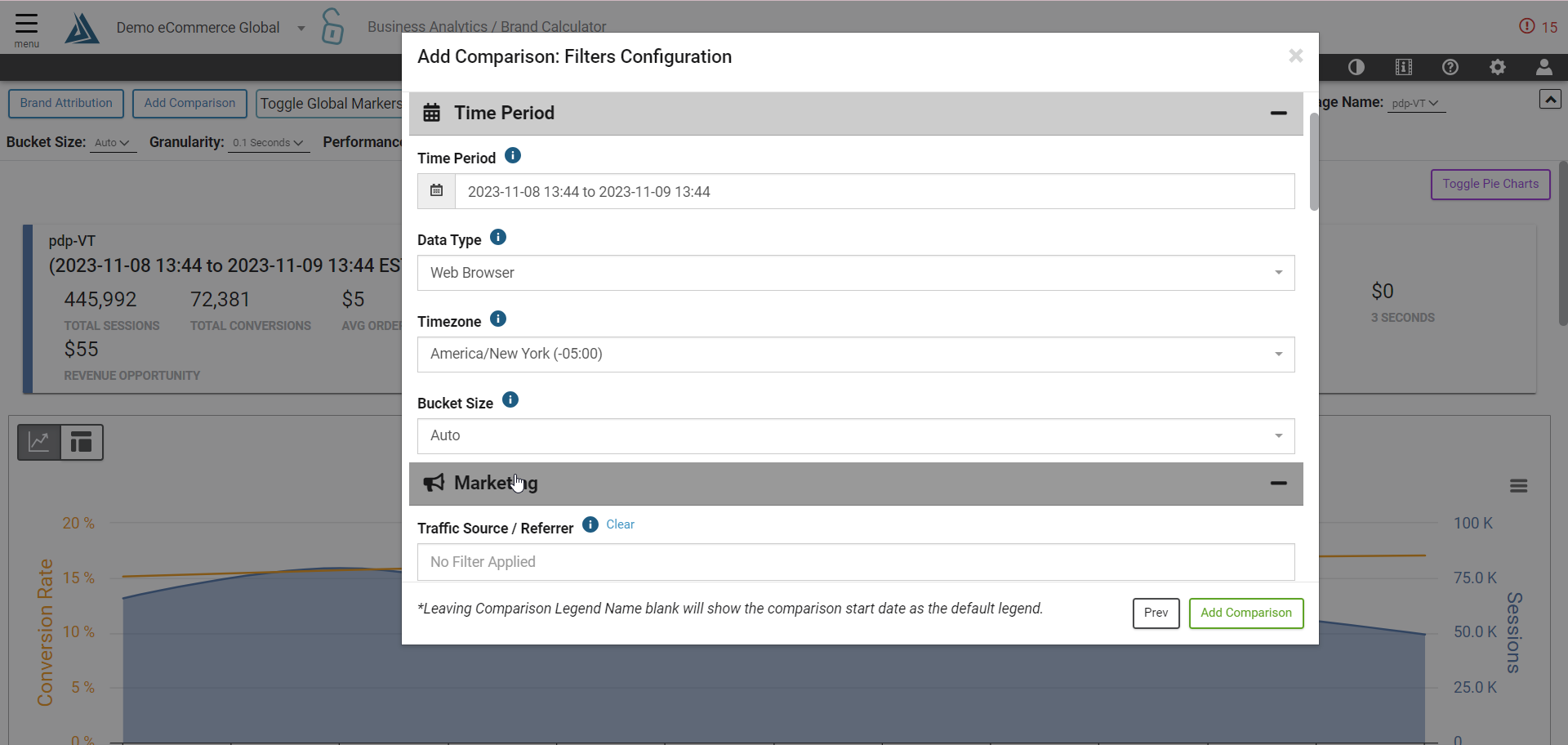
Task: Open the Data Type Web Browser dropdown
Action: click(x=855, y=273)
